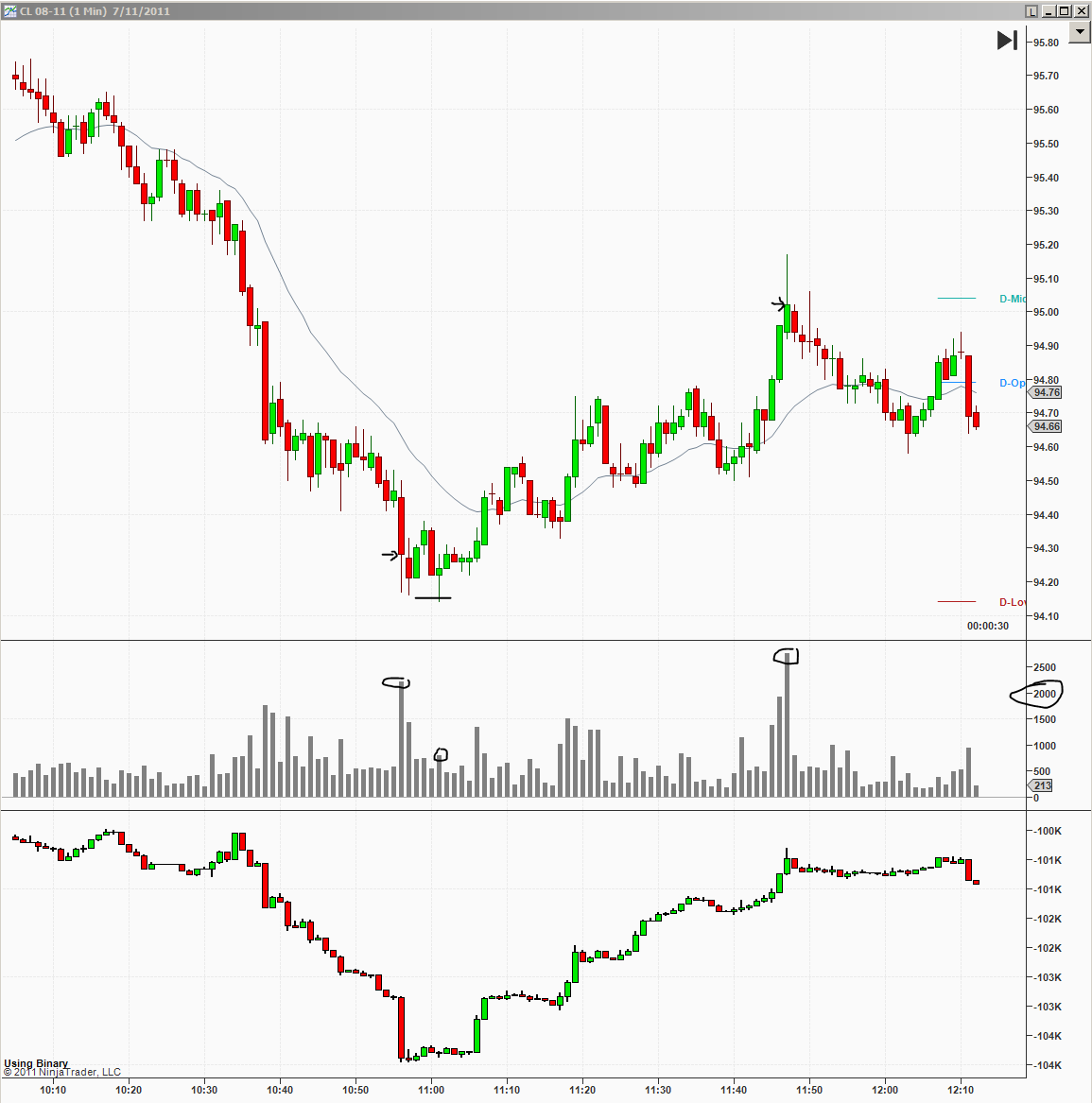
Task: Click the D-Lo level label
Action: 1013,602
